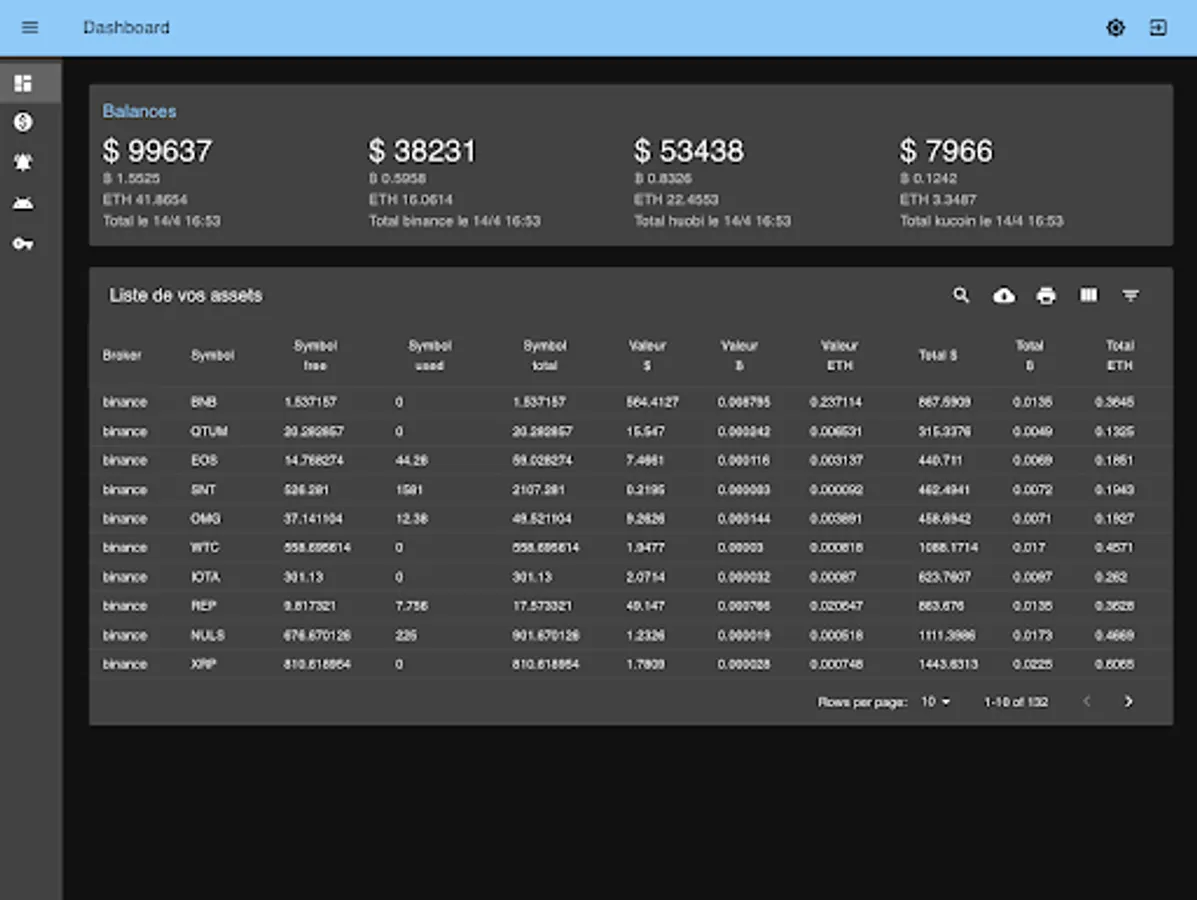This screenshot has width=1197, height=900.
Task: Open the dollar coin sidebar section
Action: click(x=24, y=122)
